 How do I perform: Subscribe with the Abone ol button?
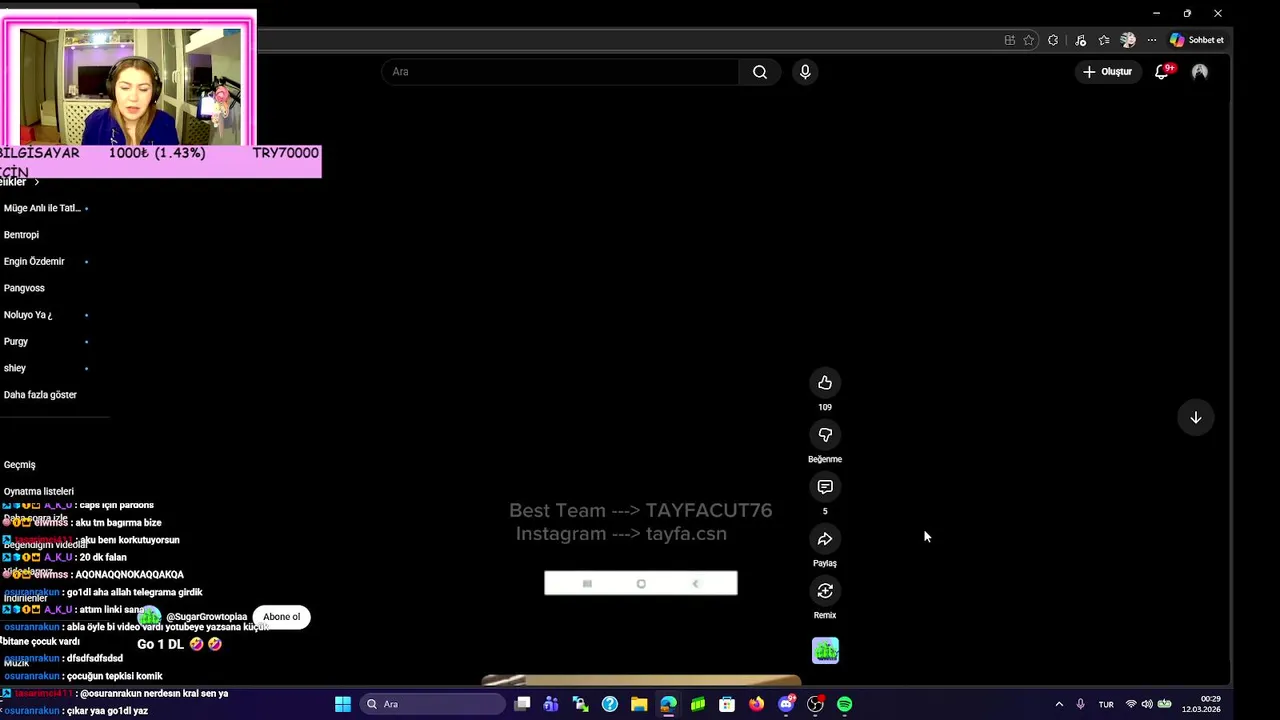281,617
